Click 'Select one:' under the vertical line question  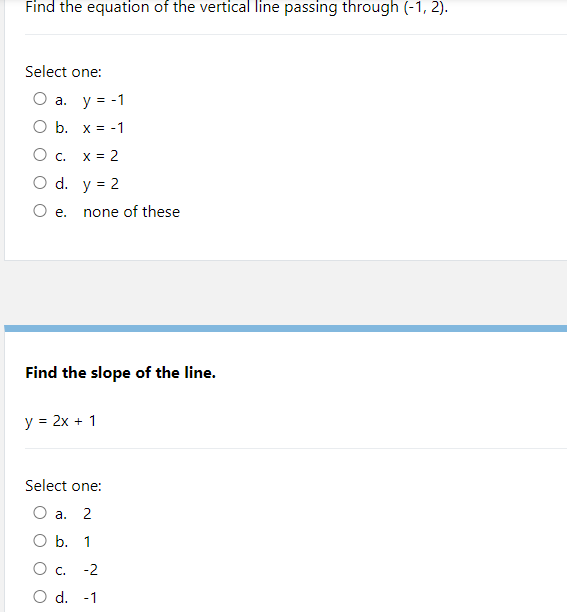coord(63,72)
